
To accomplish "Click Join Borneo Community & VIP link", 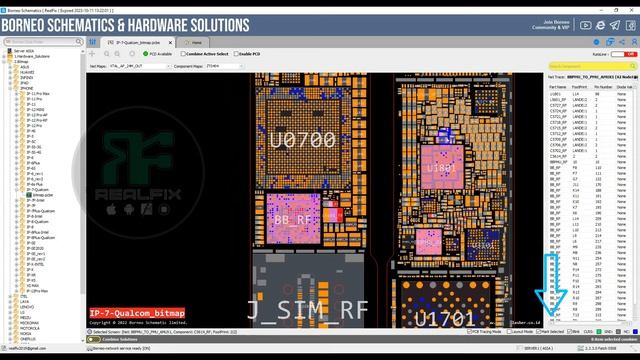I will point(550,25).
